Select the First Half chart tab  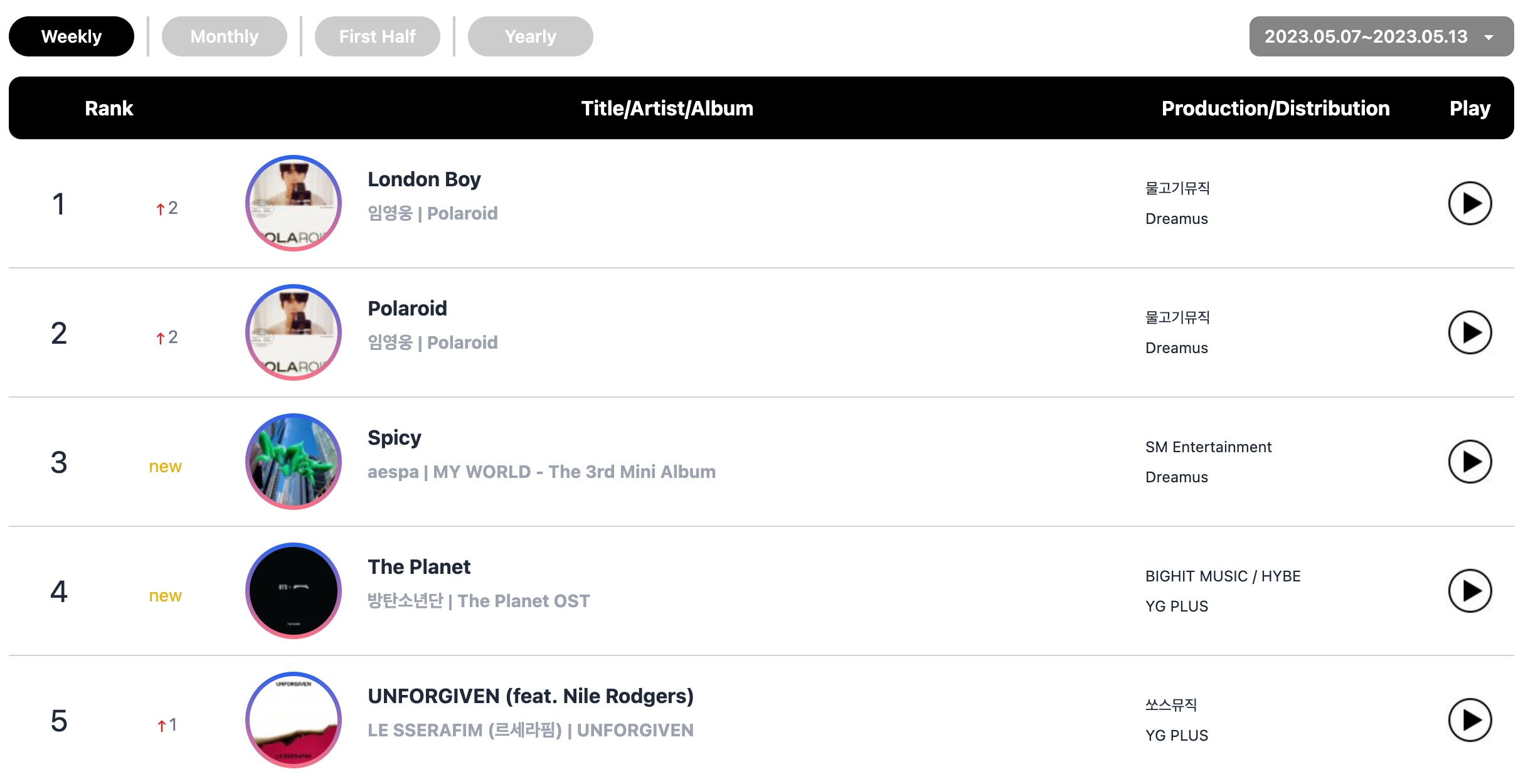pyautogui.click(x=378, y=36)
